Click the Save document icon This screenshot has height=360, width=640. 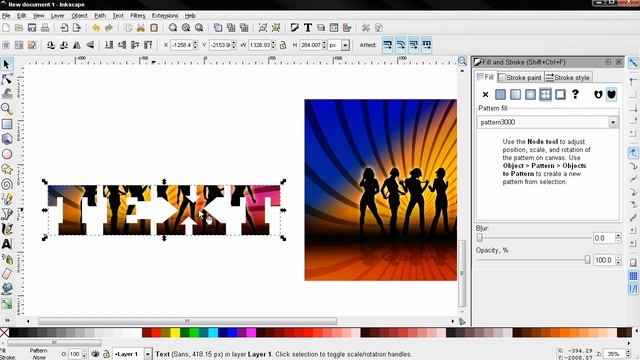click(x=32, y=28)
